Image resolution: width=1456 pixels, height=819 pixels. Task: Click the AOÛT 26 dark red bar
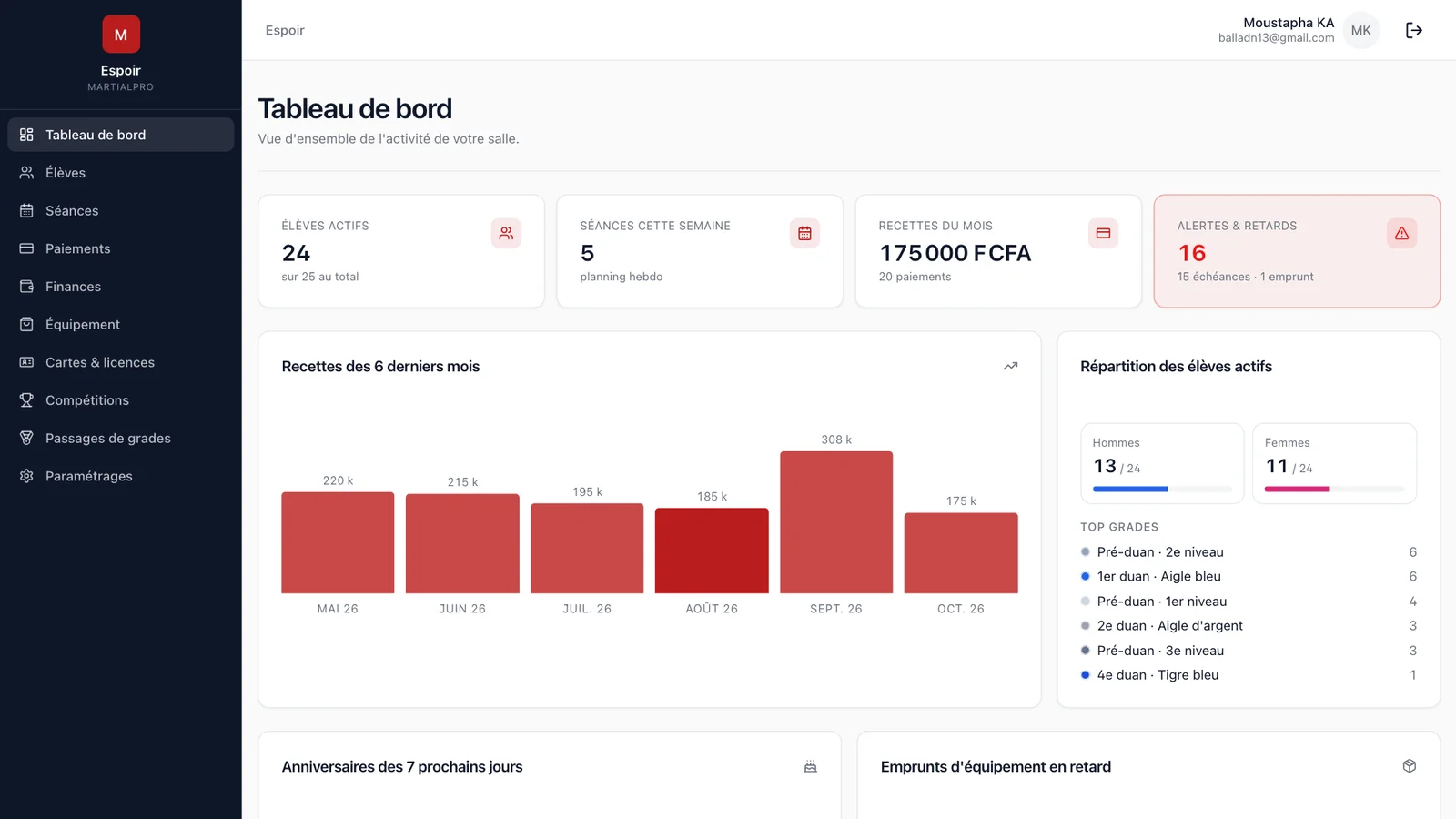(x=712, y=551)
